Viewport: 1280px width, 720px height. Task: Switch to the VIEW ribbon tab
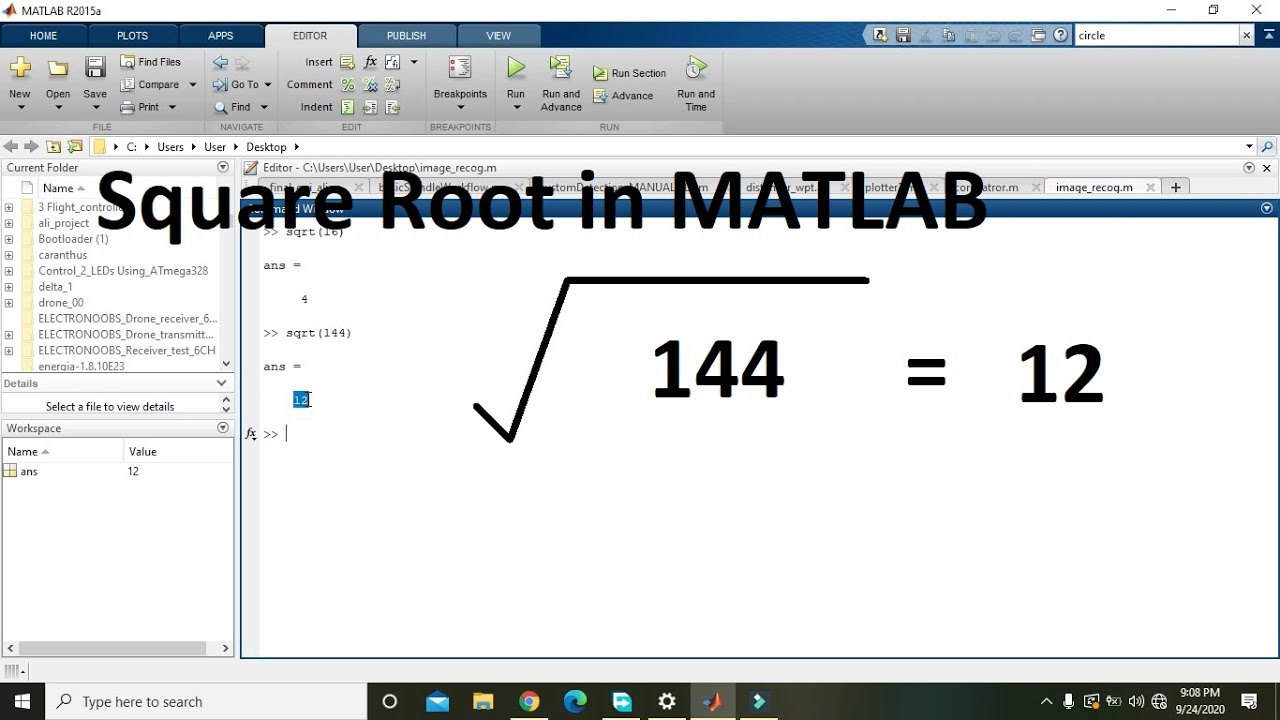coord(498,36)
